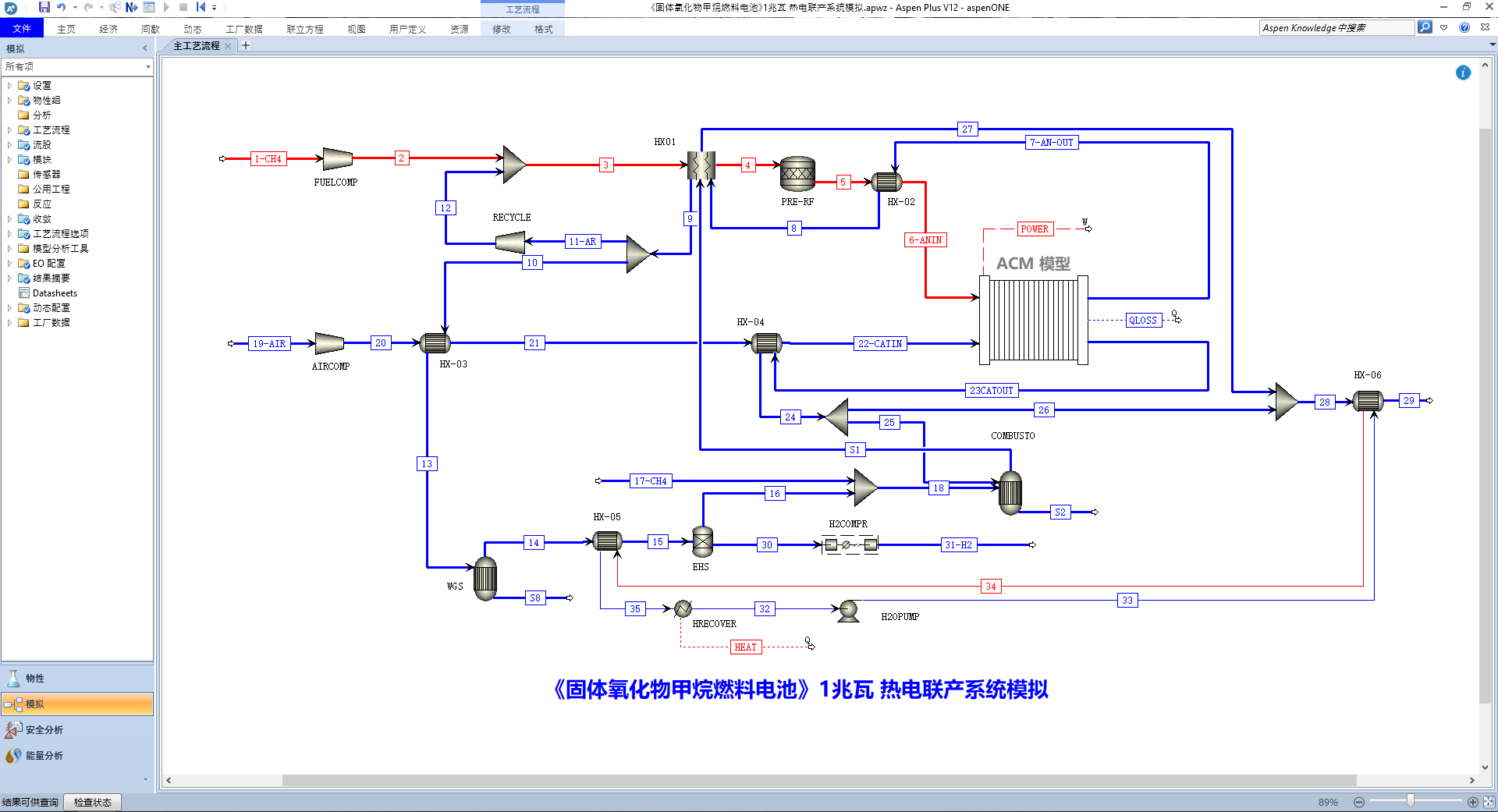Select the AIRCOMP compressor block
This screenshot has width=1498, height=812.
(x=329, y=343)
